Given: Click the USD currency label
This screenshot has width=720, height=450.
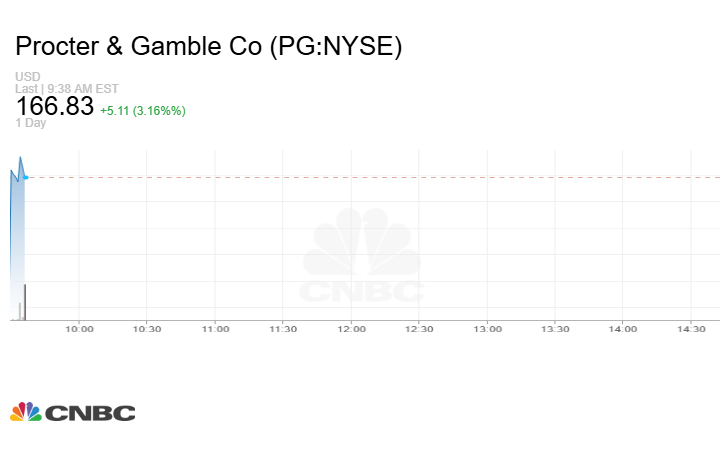Looking at the screenshot, I should [27, 77].
